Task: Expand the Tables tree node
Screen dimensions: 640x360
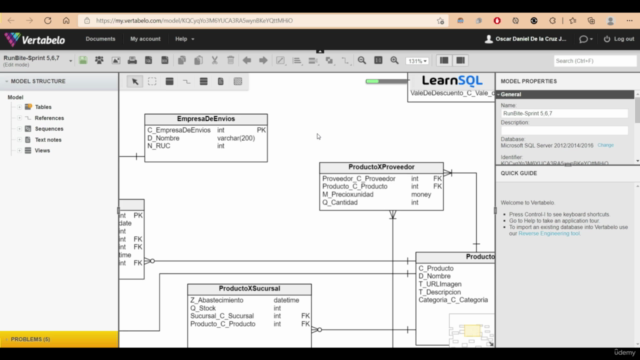Action: coord(19,107)
